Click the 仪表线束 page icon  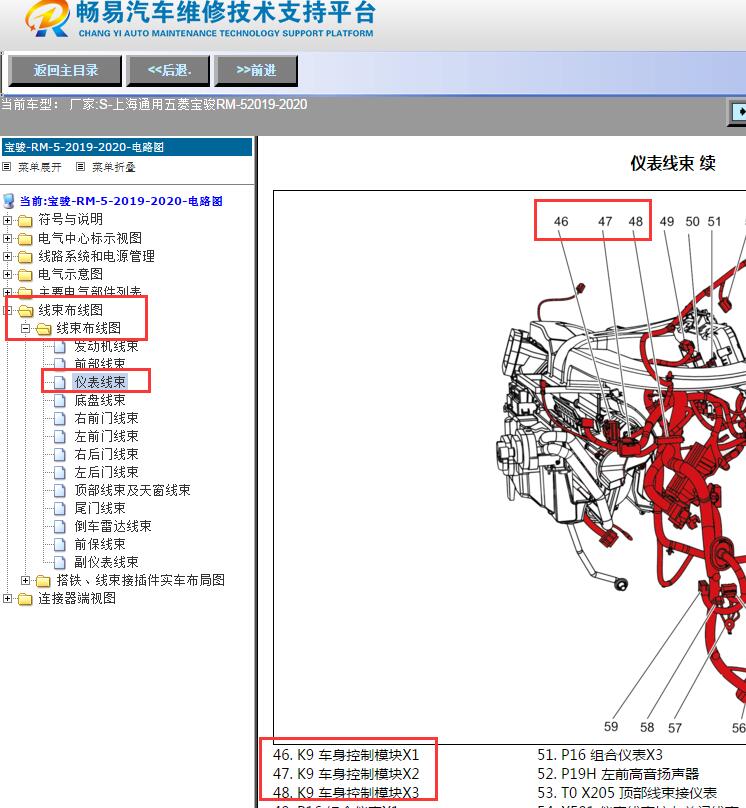[x=60, y=382]
